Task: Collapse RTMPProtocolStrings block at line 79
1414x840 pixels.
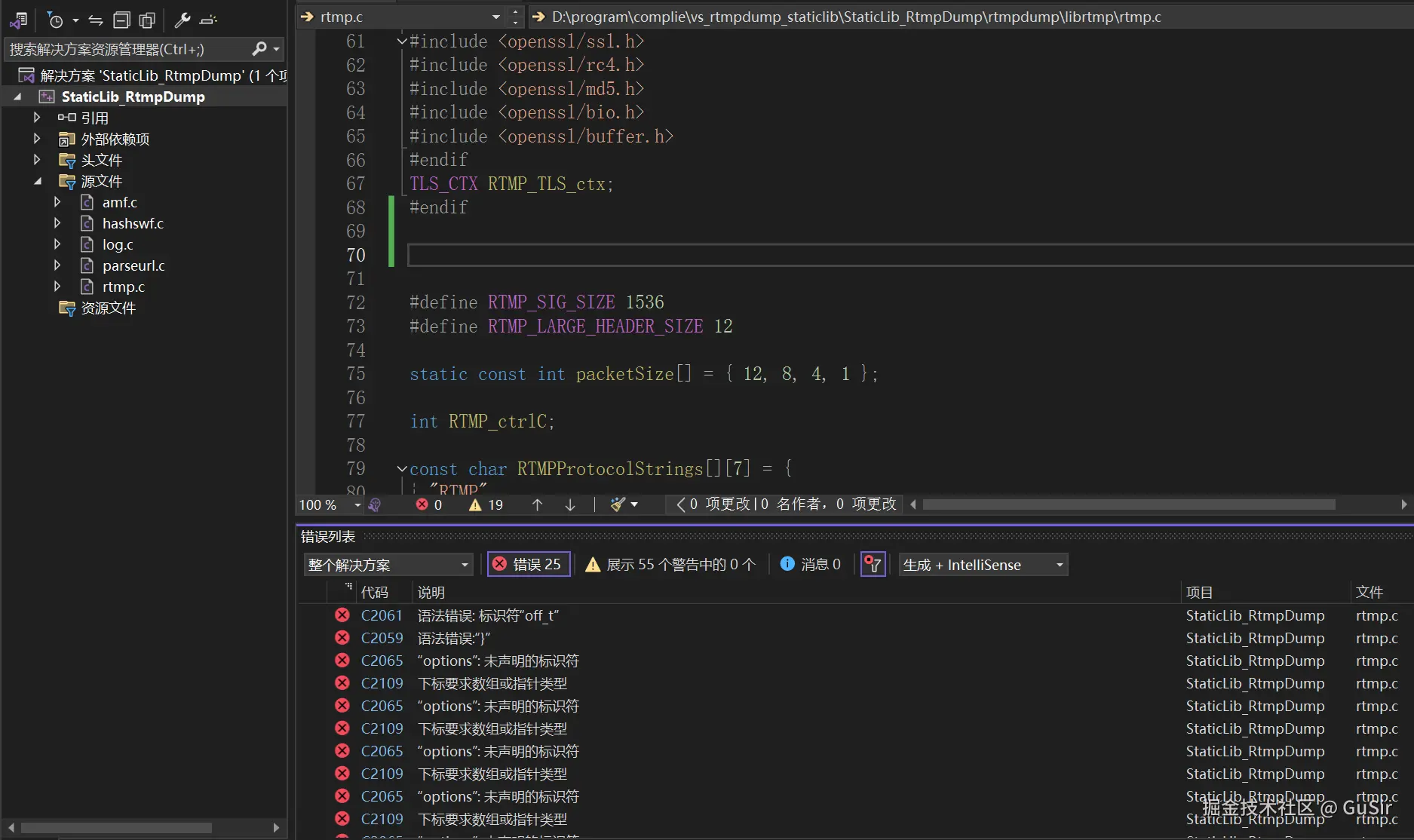Action: 402,469
